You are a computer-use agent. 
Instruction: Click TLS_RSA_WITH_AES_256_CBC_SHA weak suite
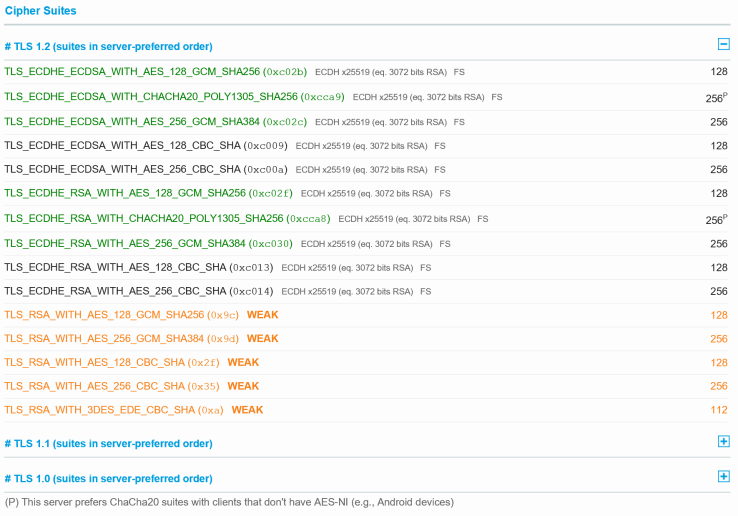[95, 386]
